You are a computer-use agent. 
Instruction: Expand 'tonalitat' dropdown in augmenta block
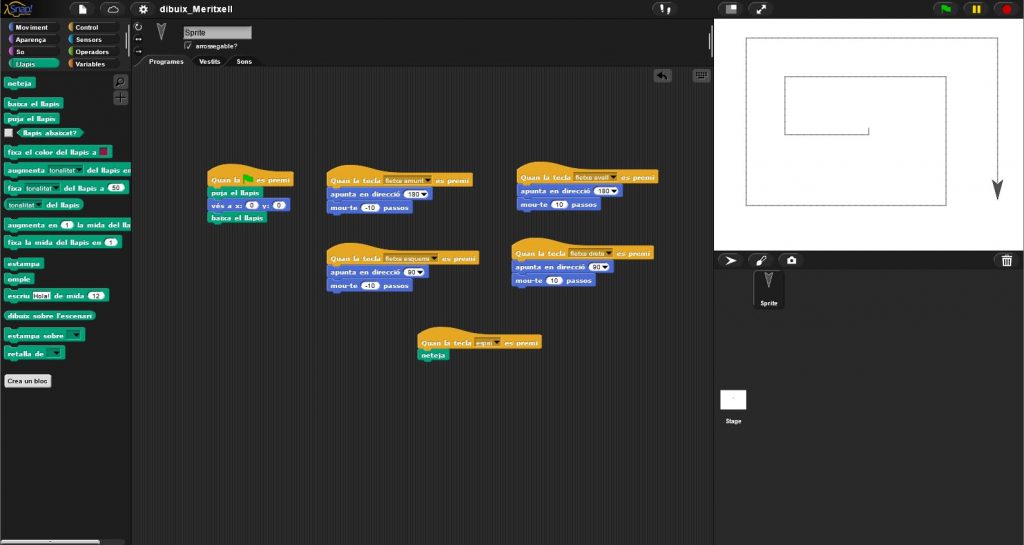tap(77, 170)
